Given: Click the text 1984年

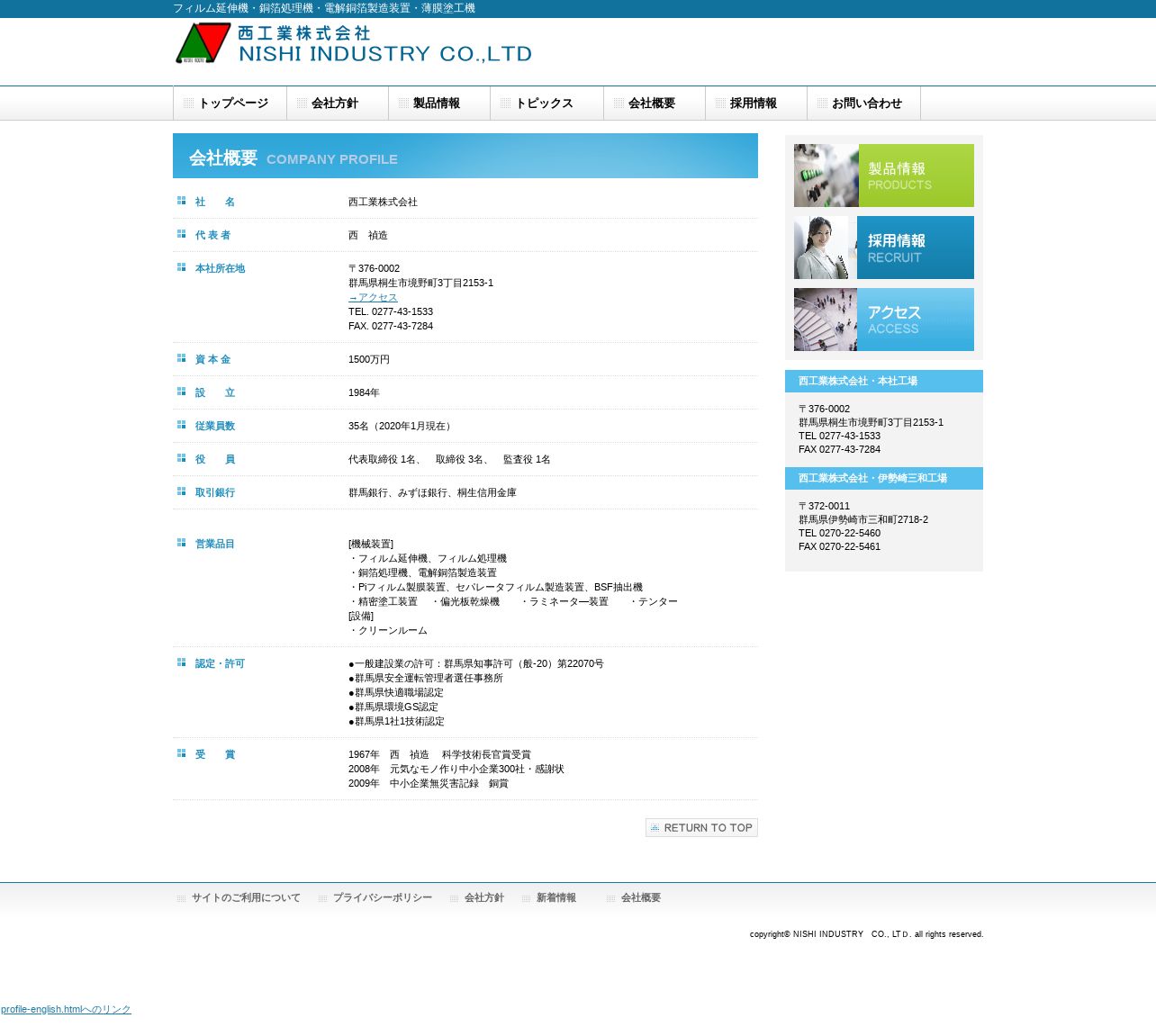Looking at the screenshot, I should (364, 392).
